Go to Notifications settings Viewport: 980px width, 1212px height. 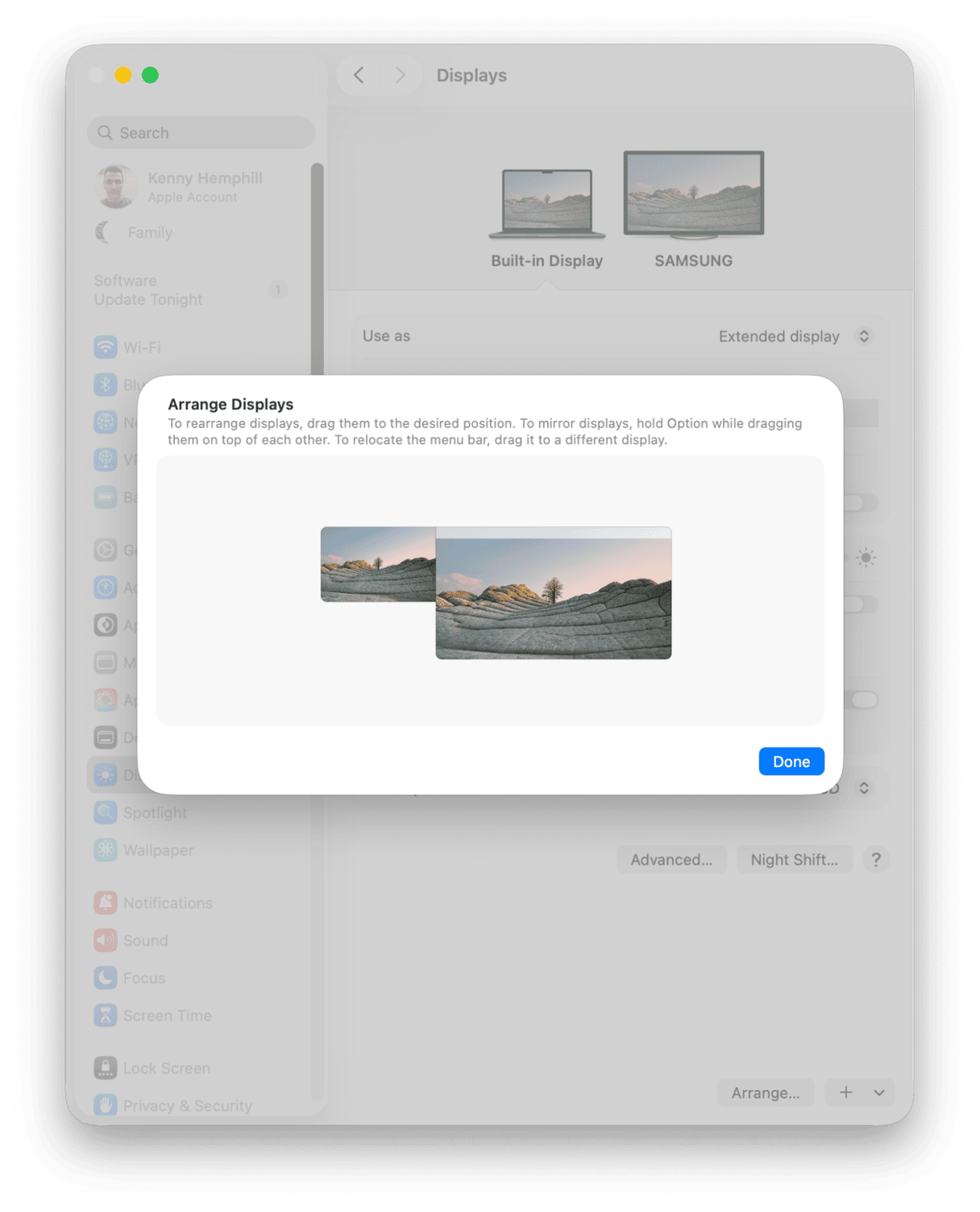click(167, 903)
